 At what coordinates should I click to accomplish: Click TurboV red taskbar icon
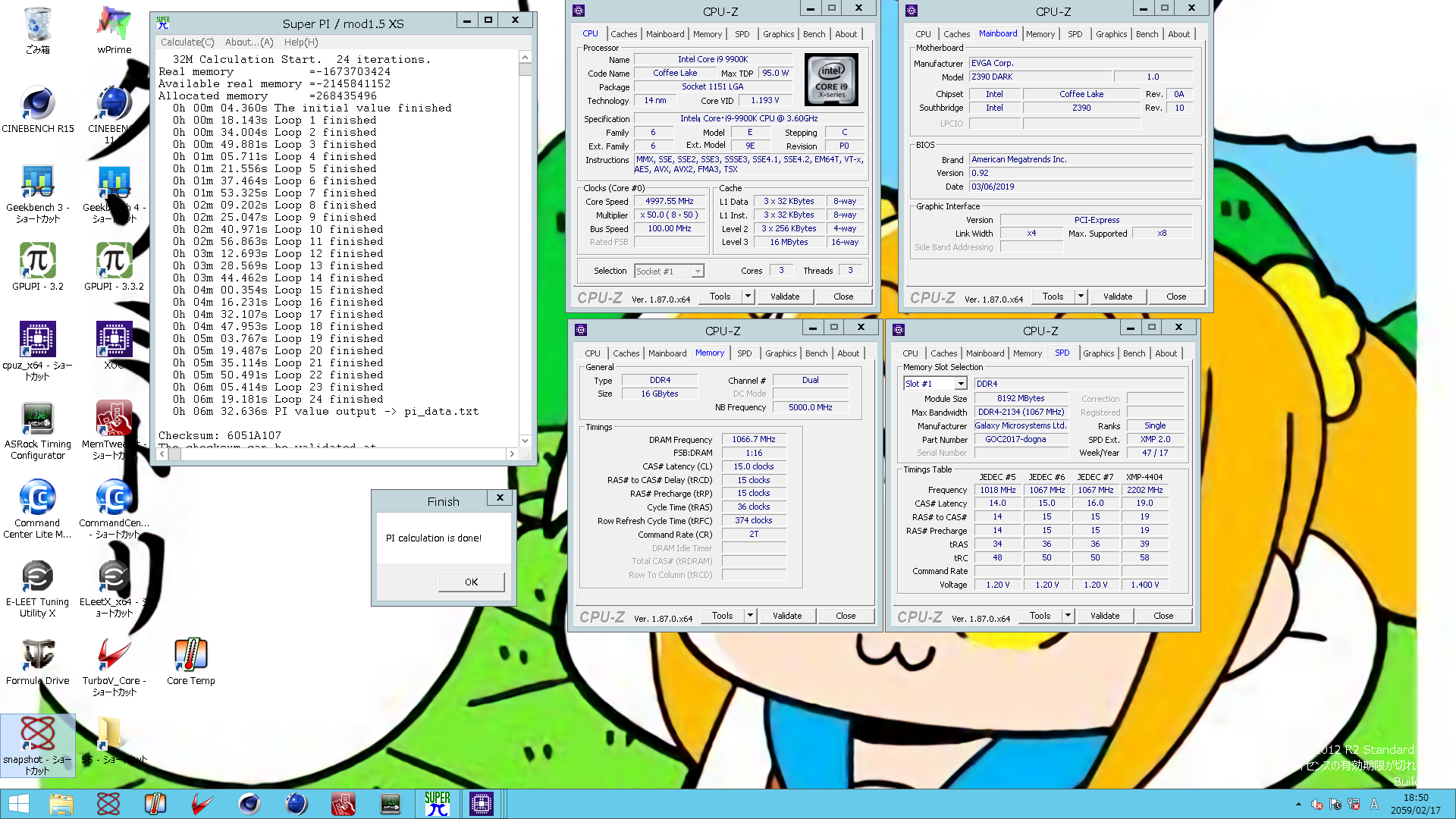tap(202, 804)
